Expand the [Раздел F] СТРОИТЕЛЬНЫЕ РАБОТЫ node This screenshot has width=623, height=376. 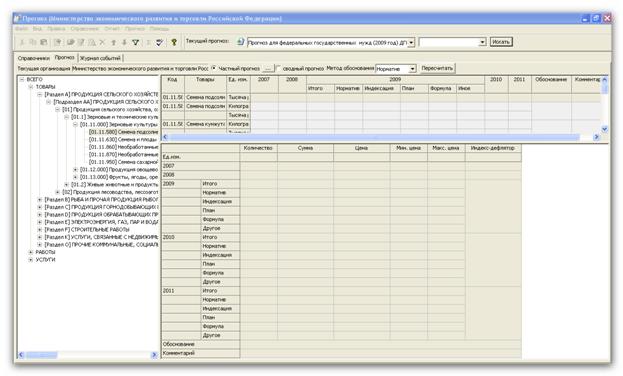[x=40, y=230]
